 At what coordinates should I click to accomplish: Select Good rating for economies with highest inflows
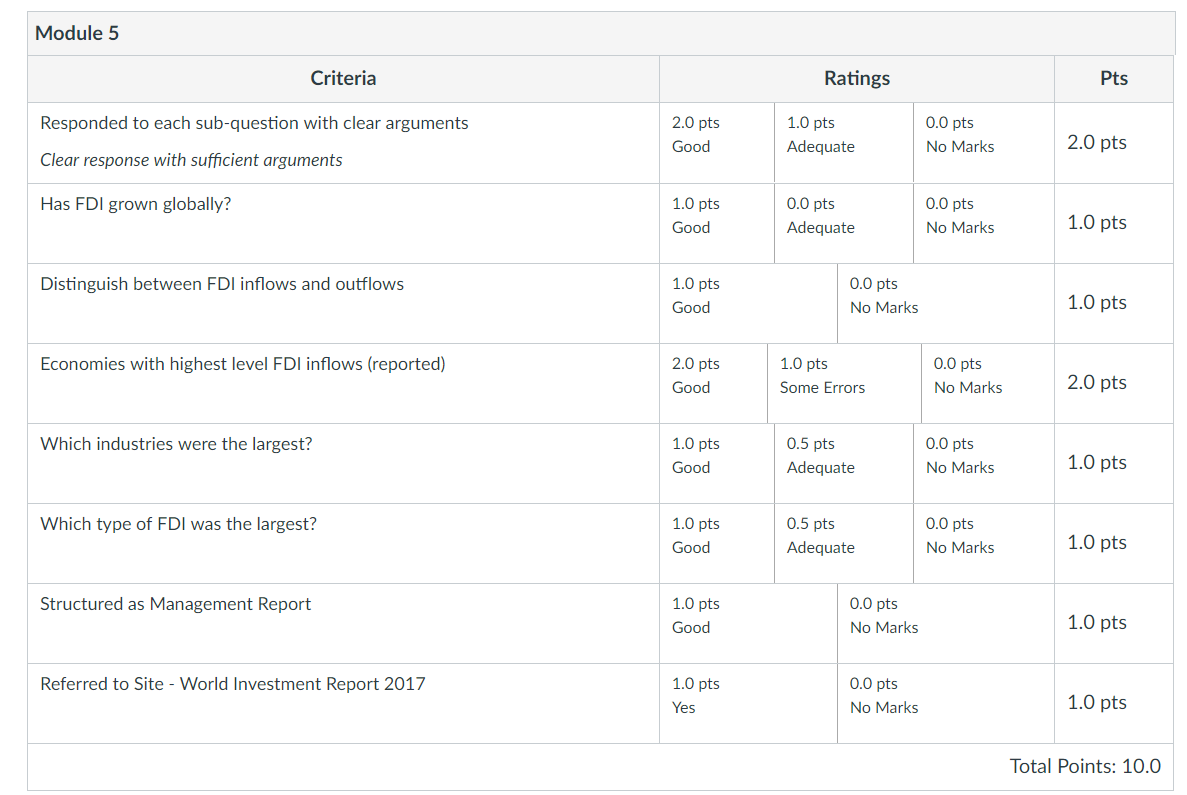tap(713, 383)
